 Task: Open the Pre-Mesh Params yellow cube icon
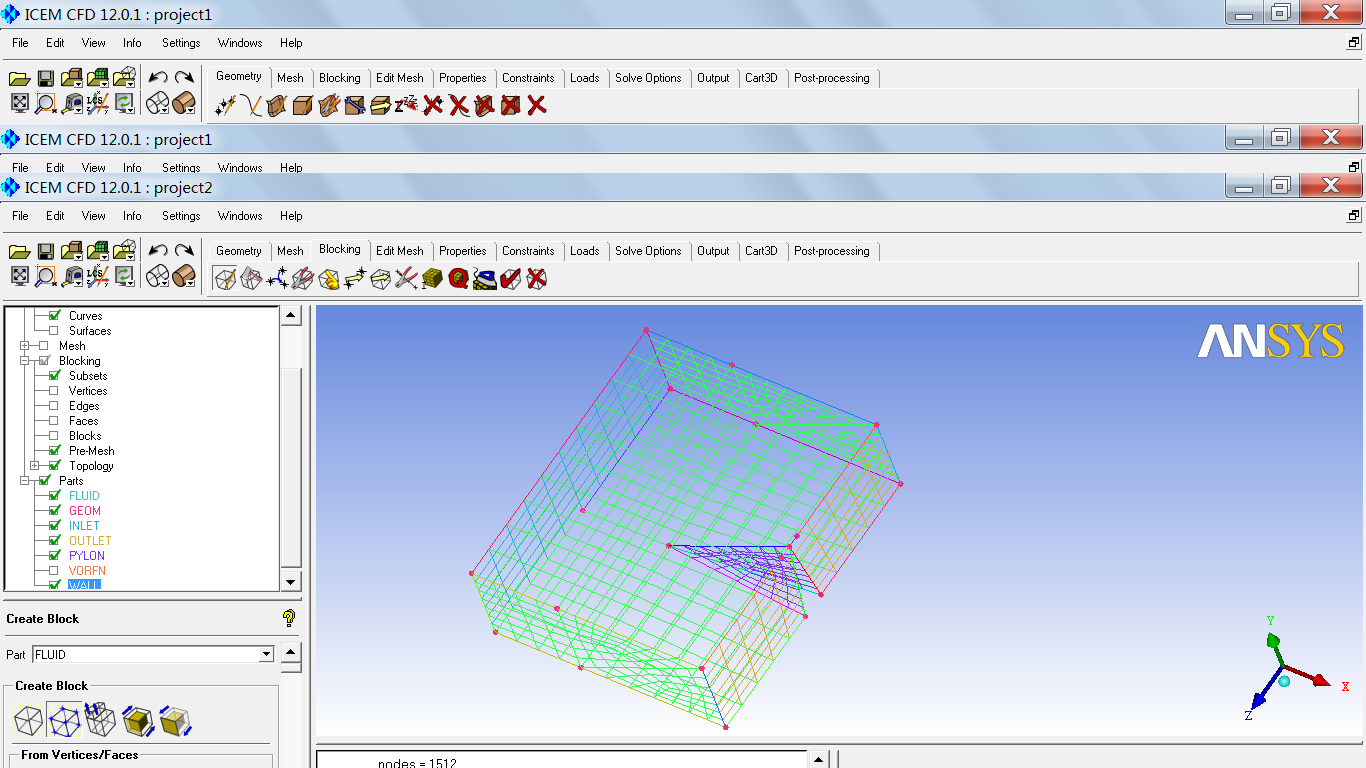[433, 279]
